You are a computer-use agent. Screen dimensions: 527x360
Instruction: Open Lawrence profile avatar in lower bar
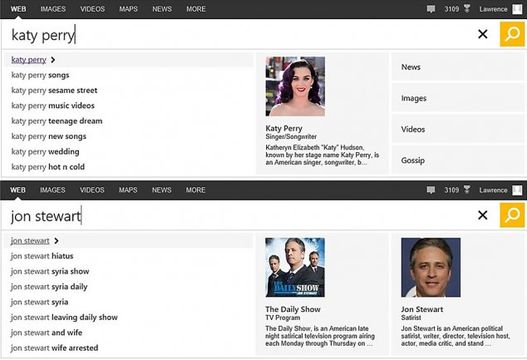(517, 190)
